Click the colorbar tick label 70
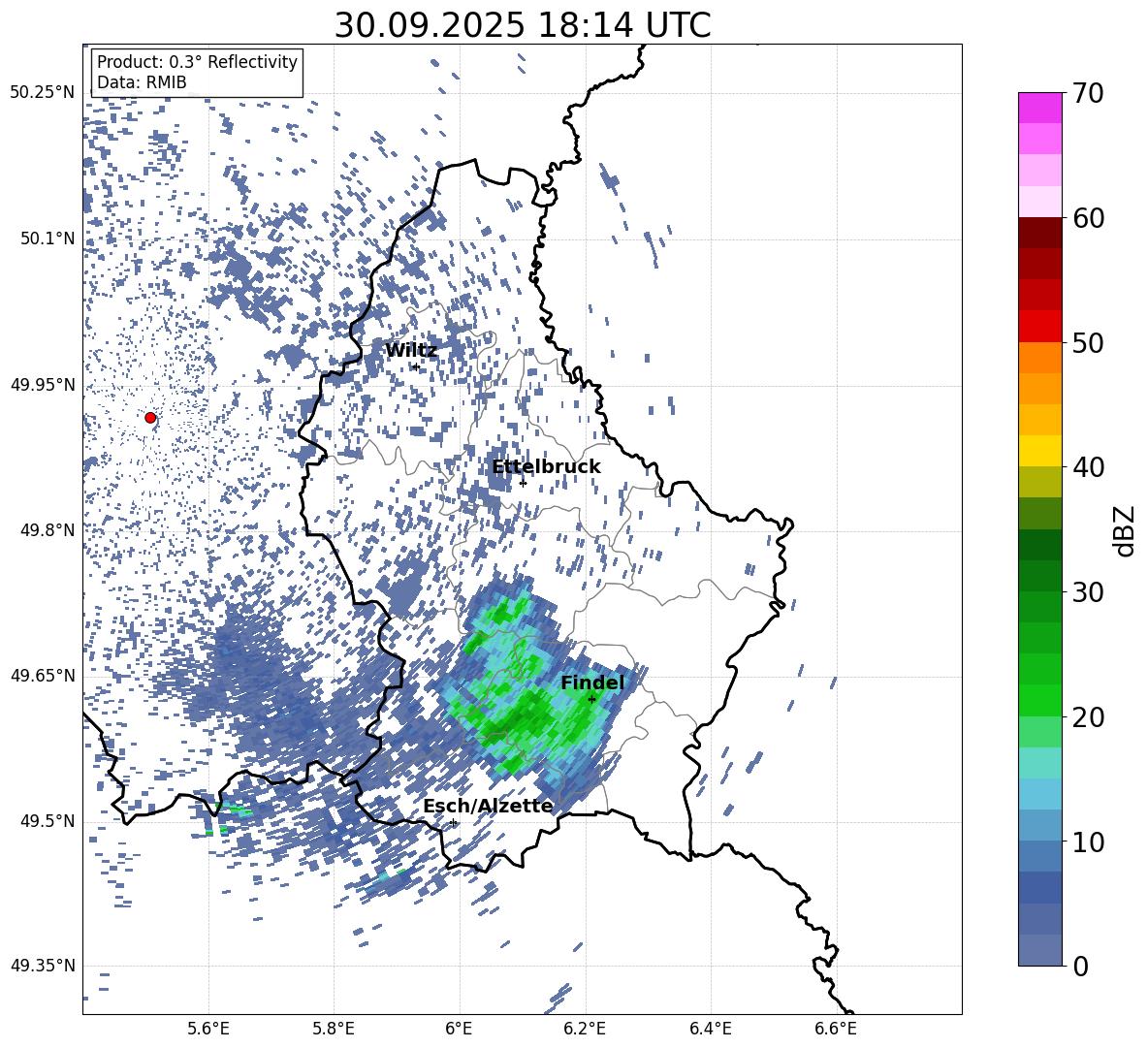The image size is (1148, 1048). tap(1088, 94)
